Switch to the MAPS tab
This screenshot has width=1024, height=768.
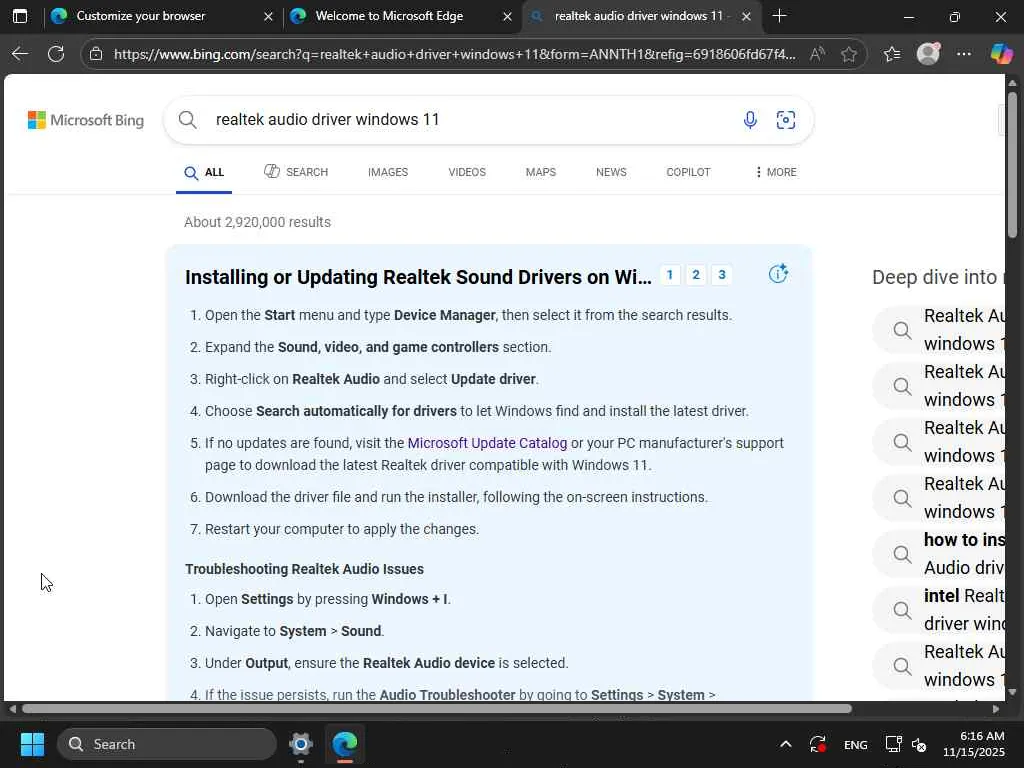[541, 172]
